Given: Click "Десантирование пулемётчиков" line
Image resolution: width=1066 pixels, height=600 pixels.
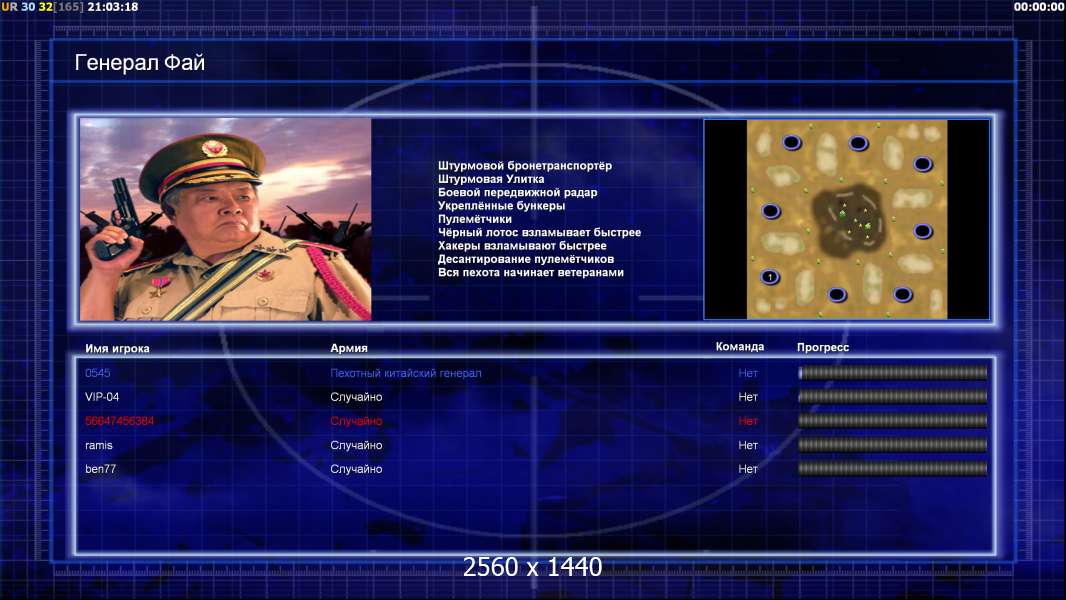Looking at the screenshot, I should tap(526, 259).
